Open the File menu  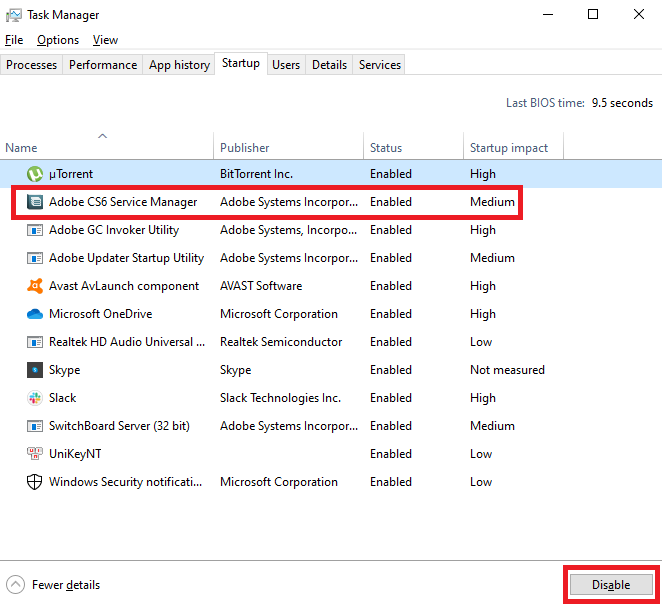pyautogui.click(x=14, y=40)
